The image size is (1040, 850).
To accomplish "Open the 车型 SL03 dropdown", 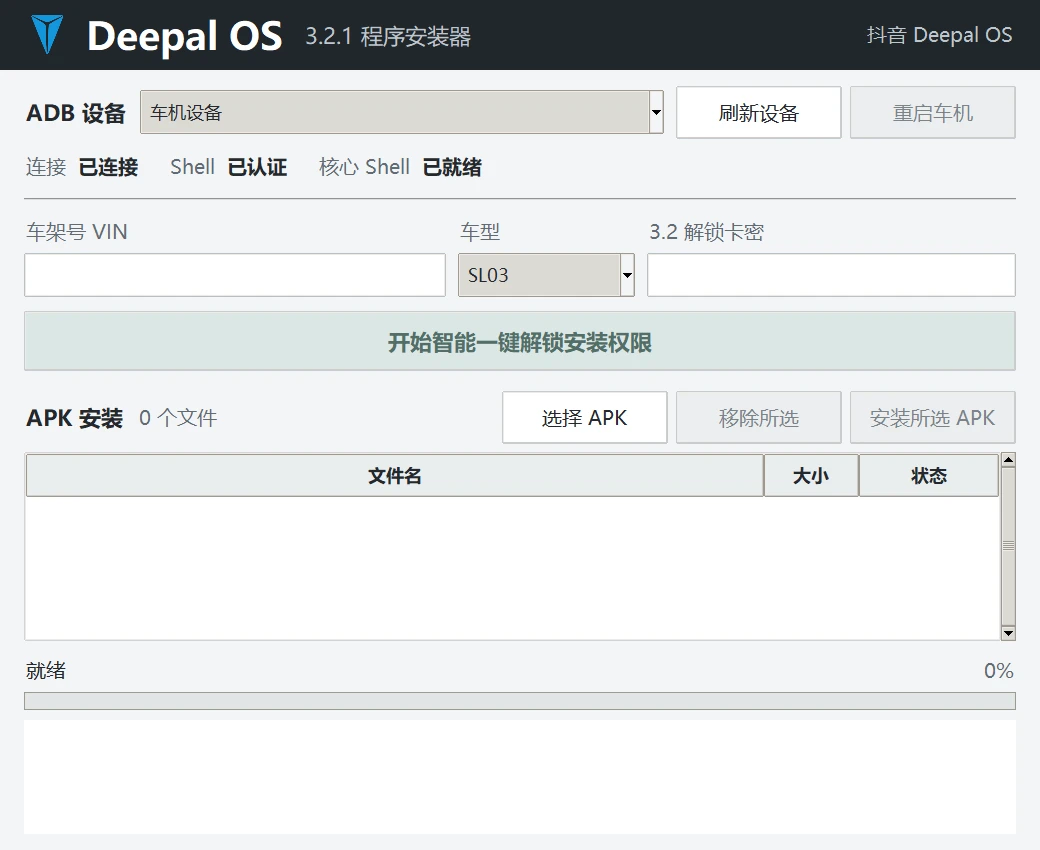I will [x=546, y=274].
